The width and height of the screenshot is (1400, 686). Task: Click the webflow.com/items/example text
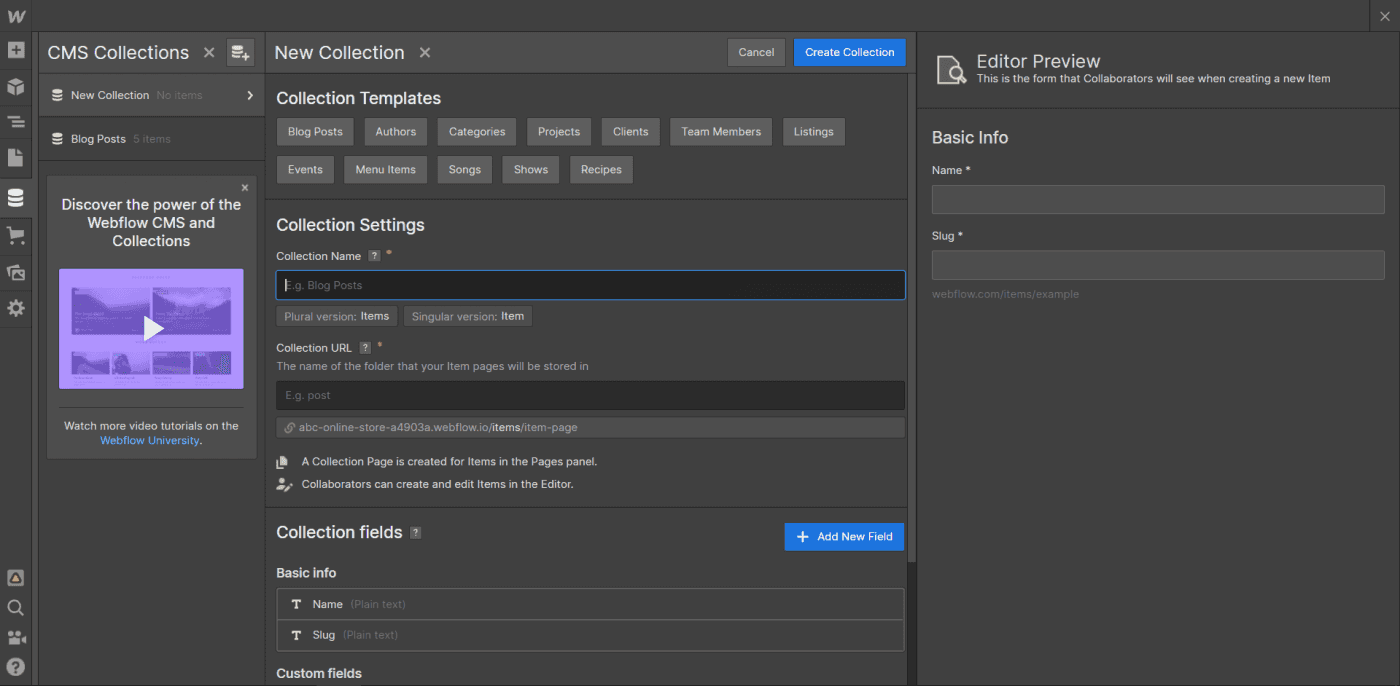click(1005, 294)
